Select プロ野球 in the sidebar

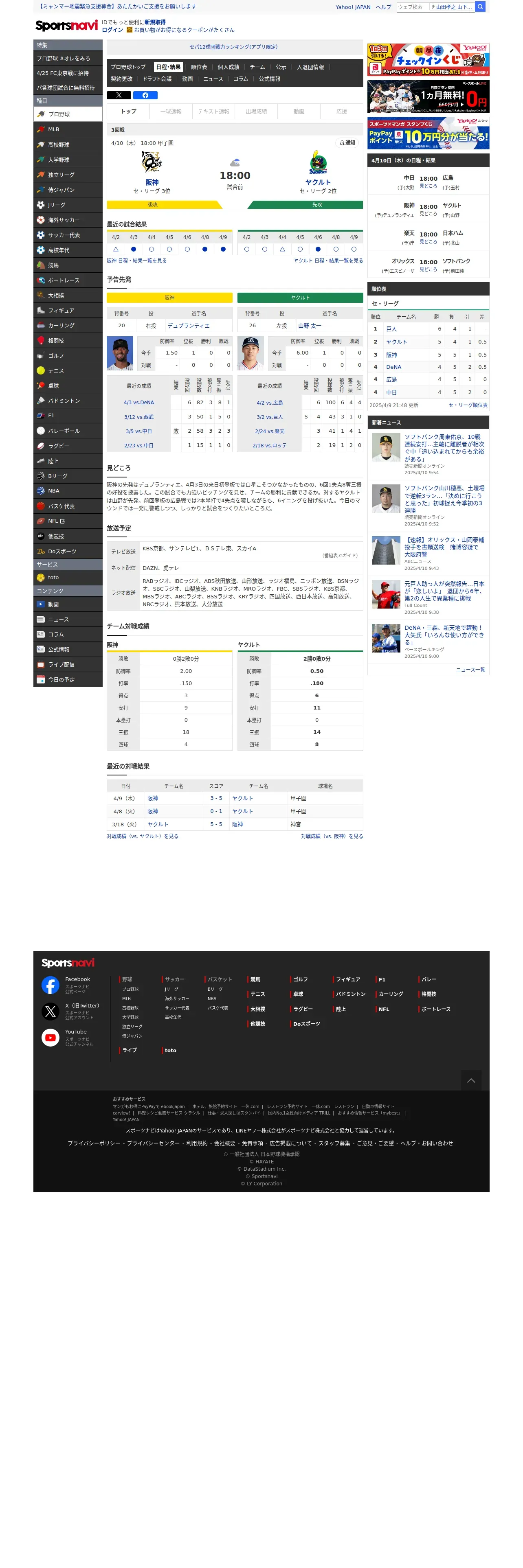point(68,114)
